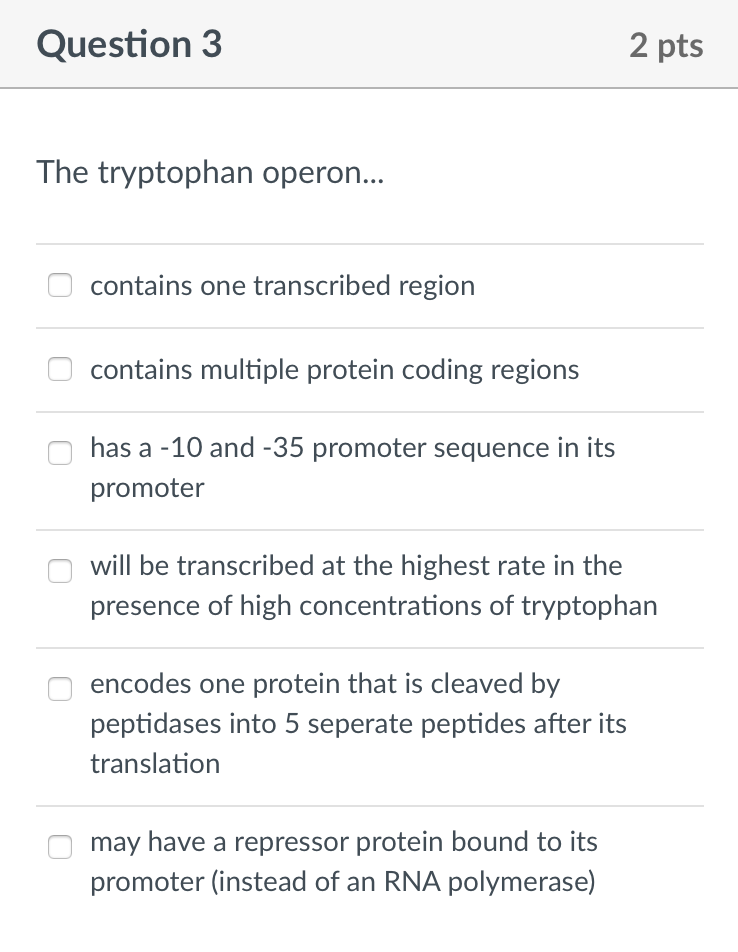Click the divider below the question text
738x952 pixels.
coord(369,243)
